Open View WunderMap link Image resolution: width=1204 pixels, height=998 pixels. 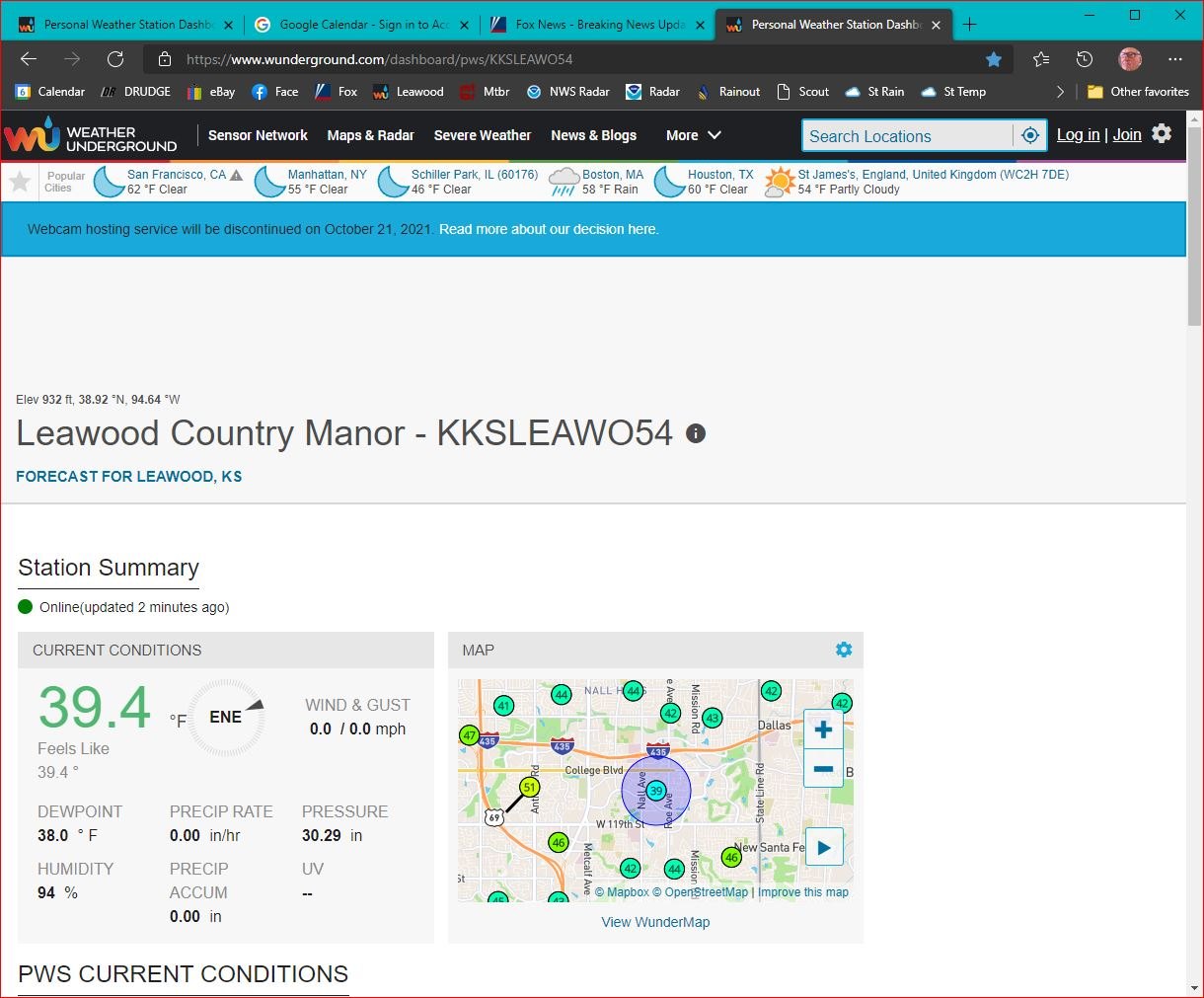point(655,922)
